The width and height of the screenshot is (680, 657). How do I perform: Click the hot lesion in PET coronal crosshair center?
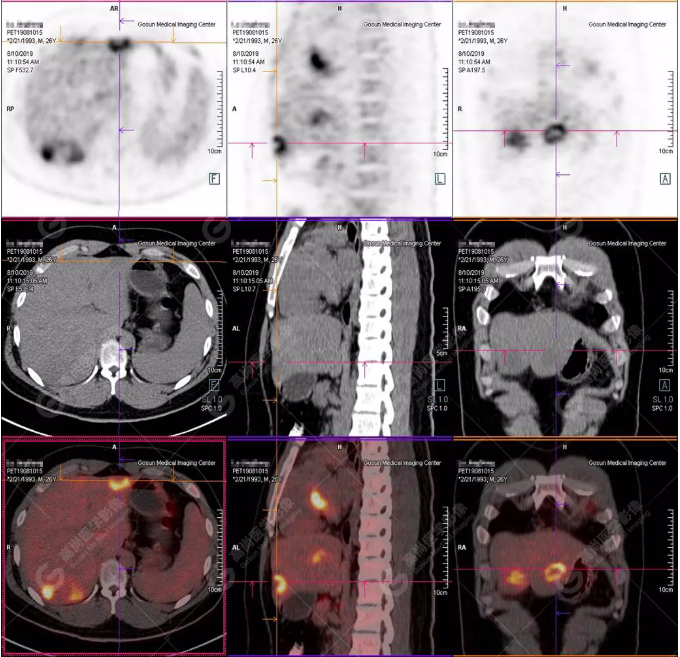[555, 130]
